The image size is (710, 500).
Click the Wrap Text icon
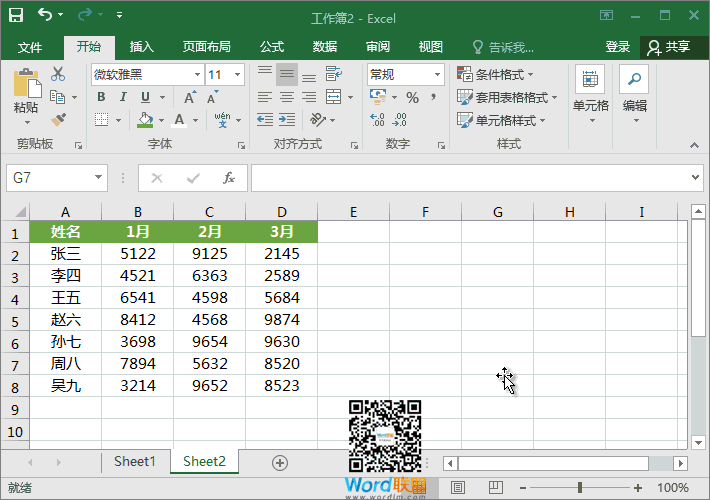click(334, 73)
